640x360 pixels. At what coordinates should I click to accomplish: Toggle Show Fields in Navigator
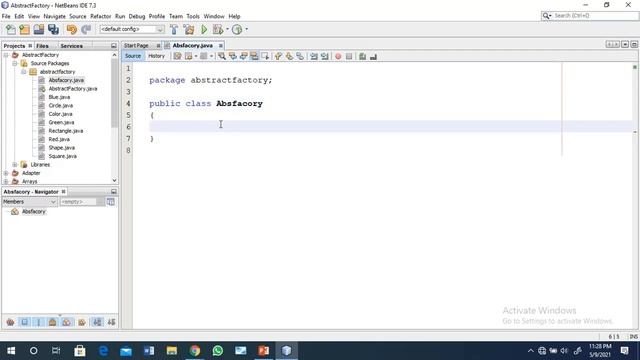point(24,322)
